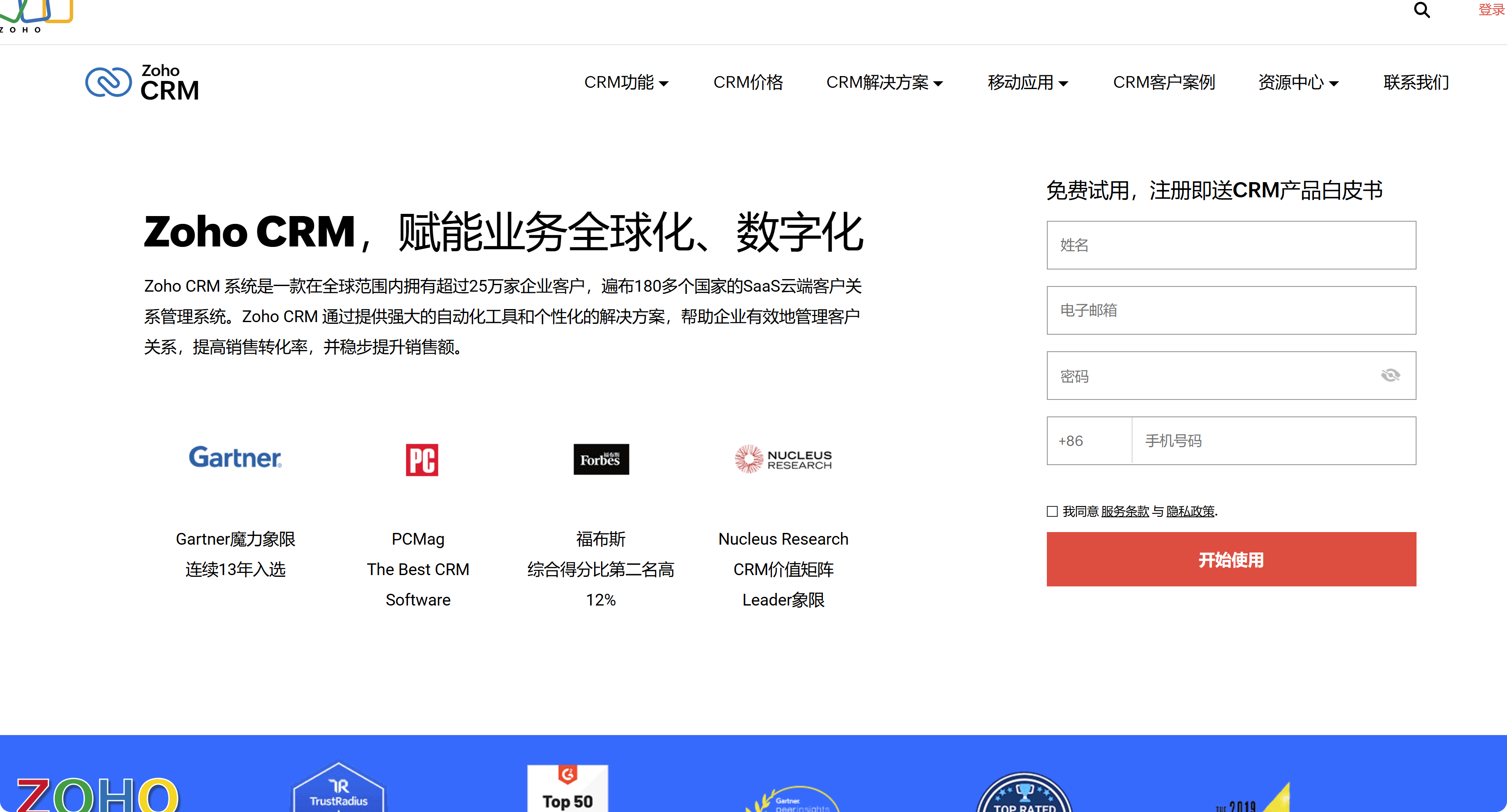
Task: Click the 登录 link
Action: pyautogui.click(x=1491, y=10)
